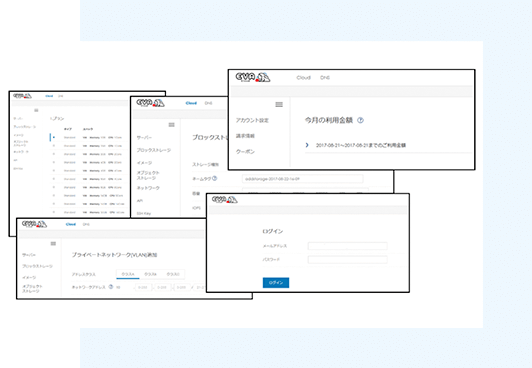Select the first plan radio button
Image resolution: width=532 pixels, height=368 pixels.
coord(54,137)
